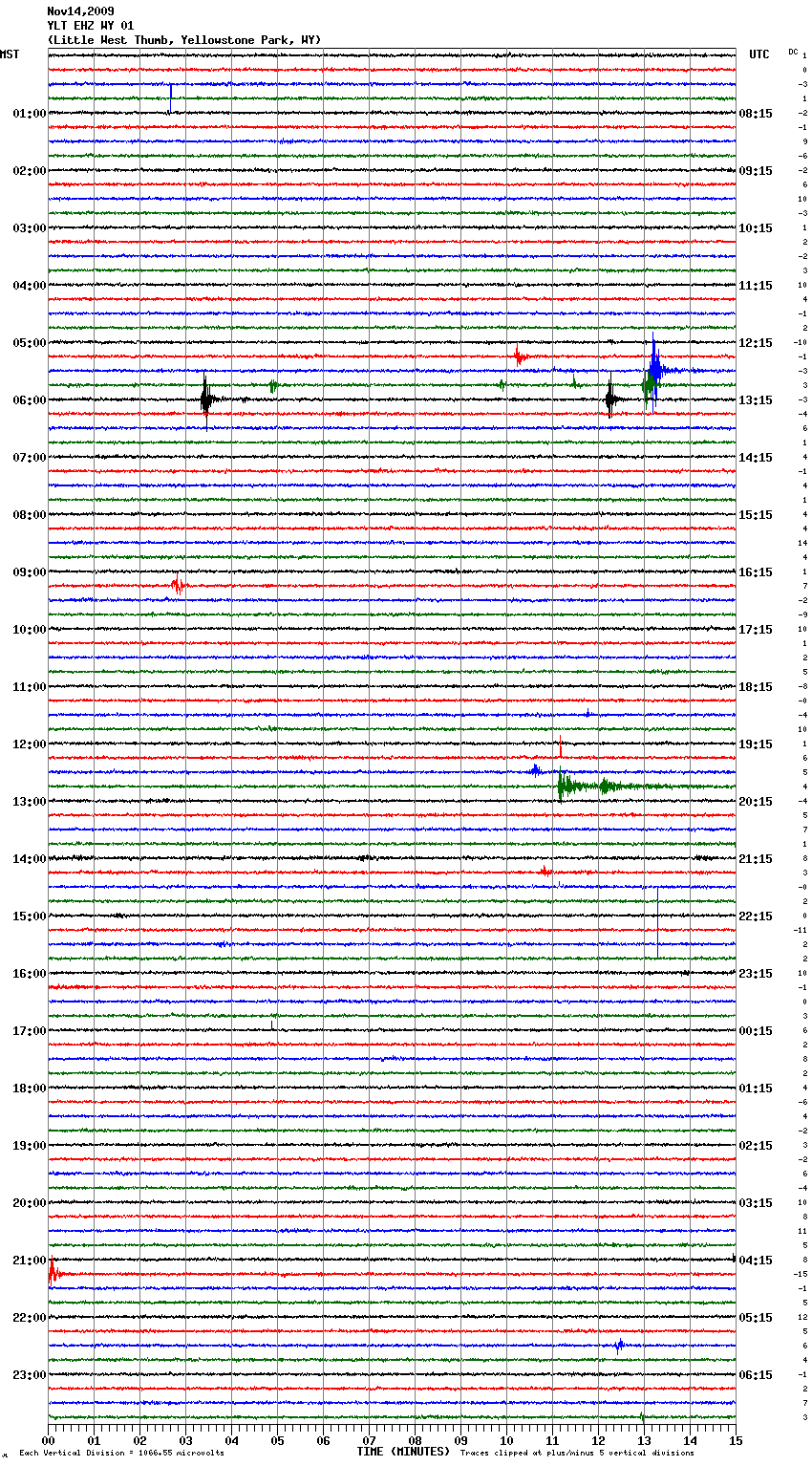Click the "TIME (MINUTES)" axis title

[x=403, y=1452]
